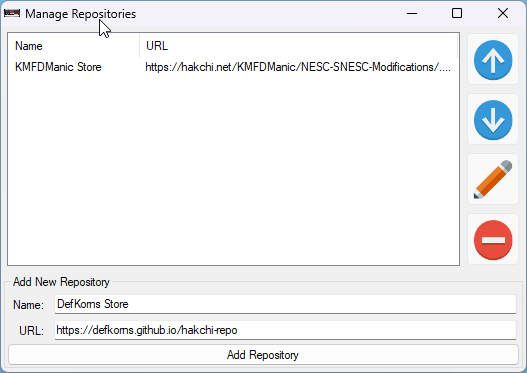Viewport: 527px width, 373px height.
Task: Move the selected repository up with the blue up arrow
Action: 493,59
